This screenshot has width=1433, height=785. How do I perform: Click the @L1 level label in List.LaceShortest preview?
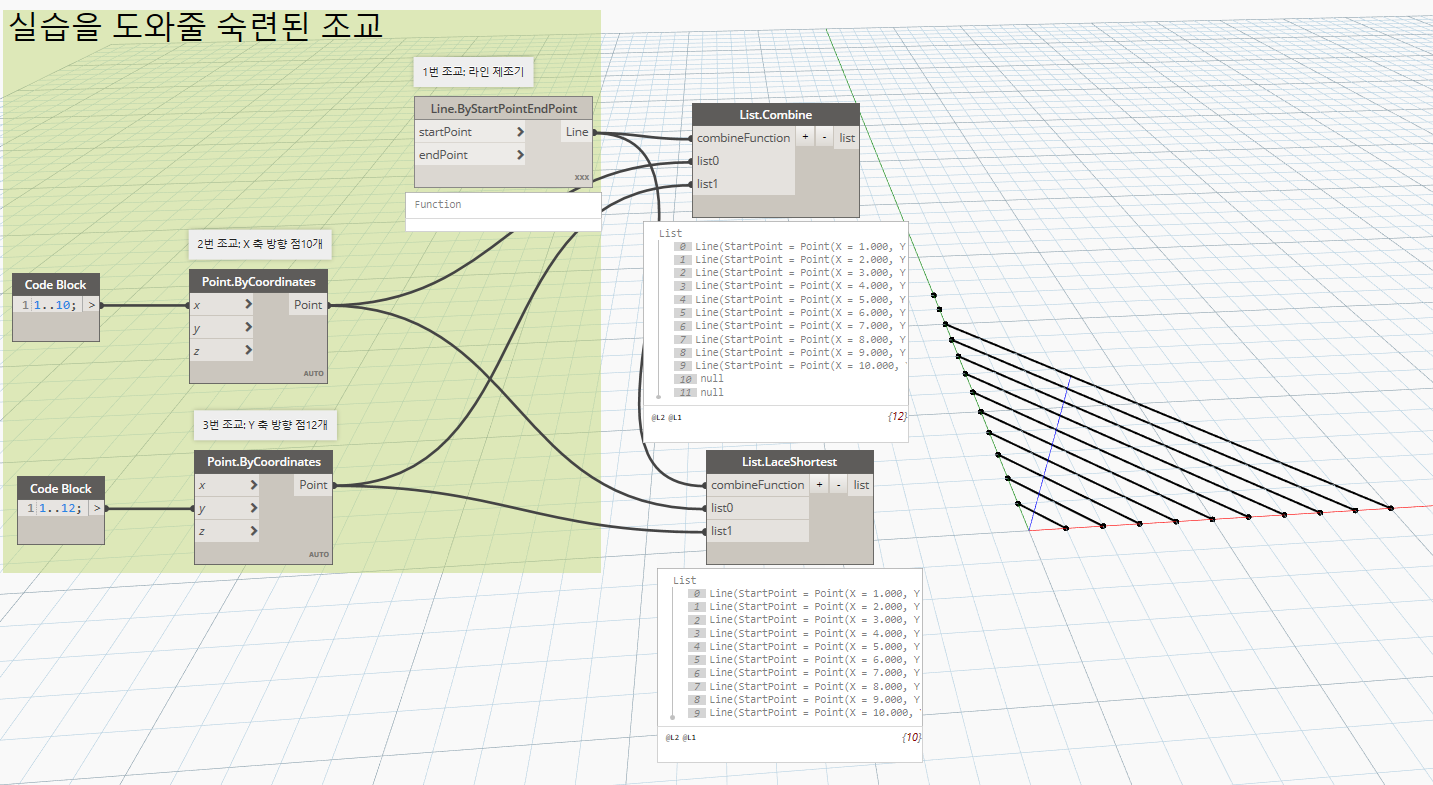[x=690, y=738]
